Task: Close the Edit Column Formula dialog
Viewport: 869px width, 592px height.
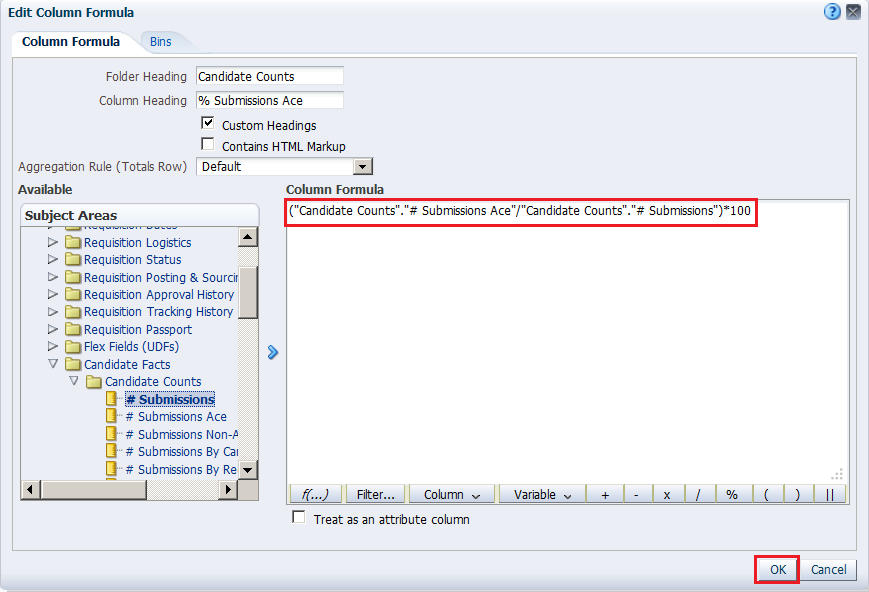Action: tap(853, 12)
